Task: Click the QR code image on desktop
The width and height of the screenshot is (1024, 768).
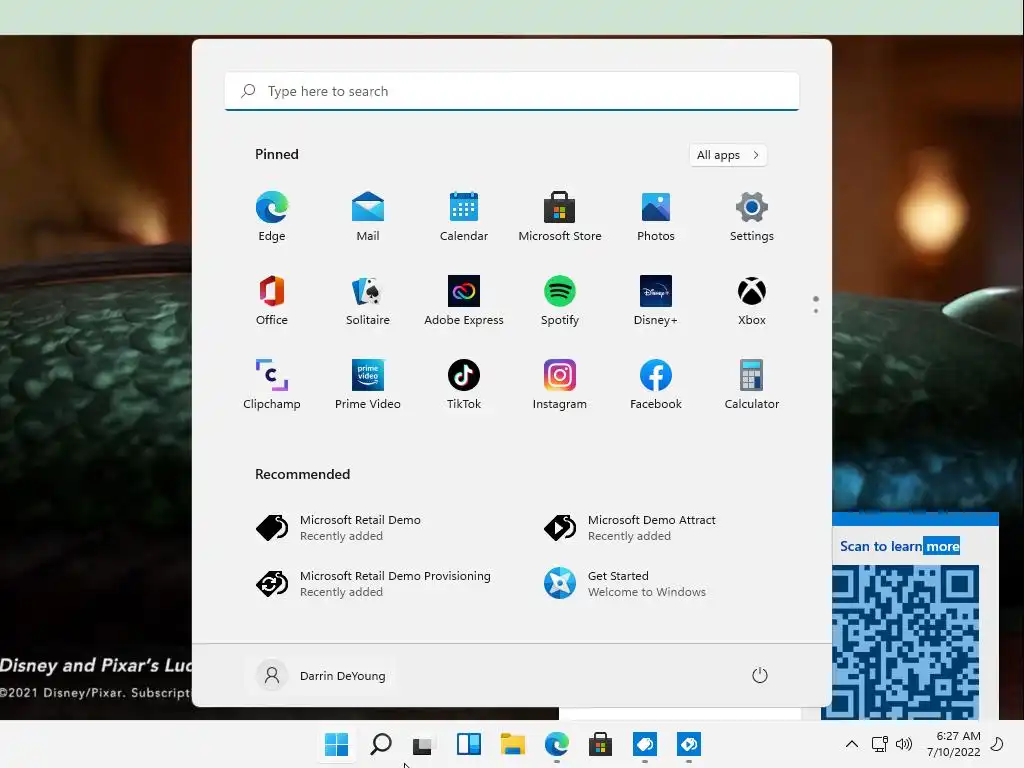Action: 905,642
